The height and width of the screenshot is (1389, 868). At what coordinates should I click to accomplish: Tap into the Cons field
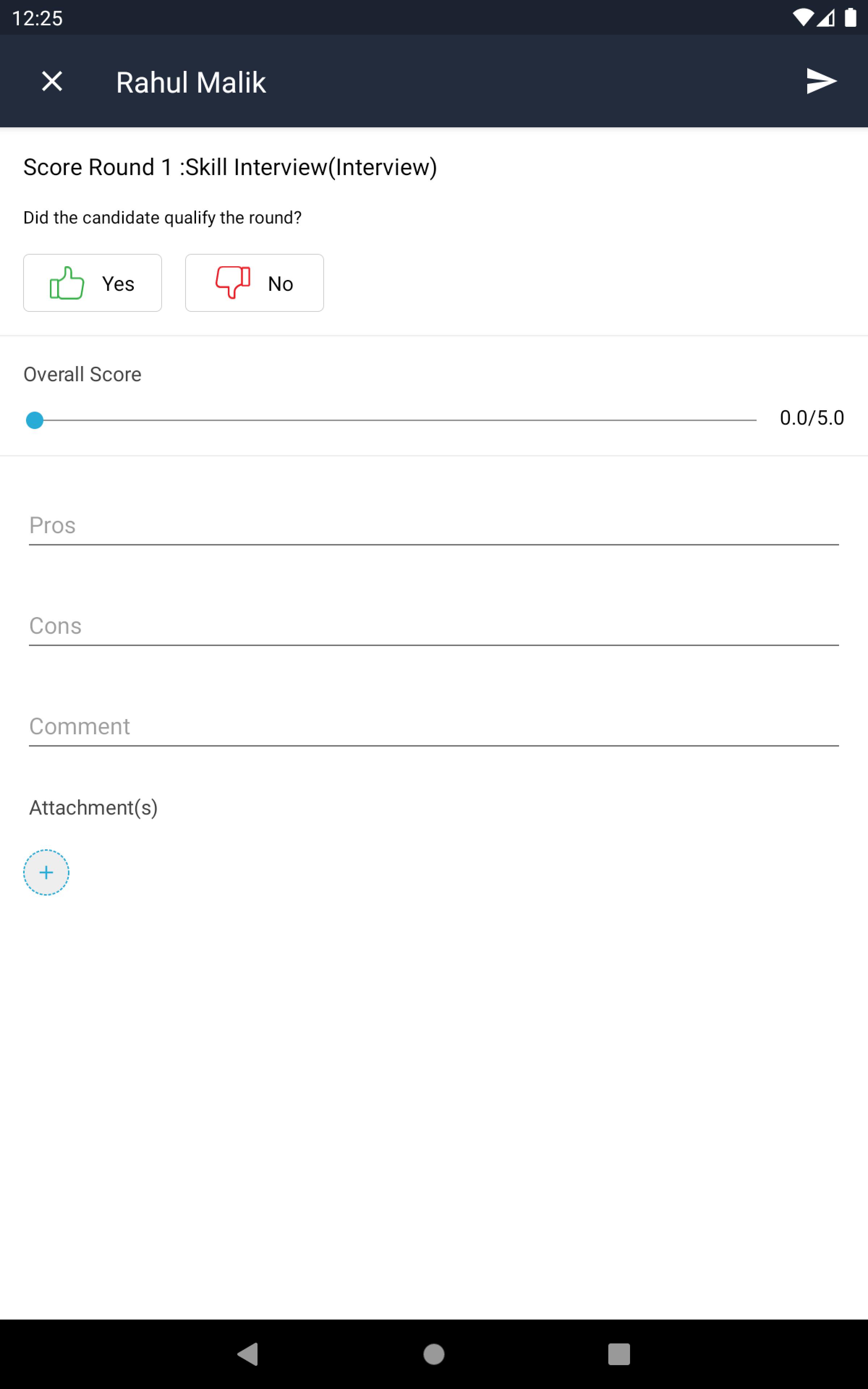(x=433, y=626)
